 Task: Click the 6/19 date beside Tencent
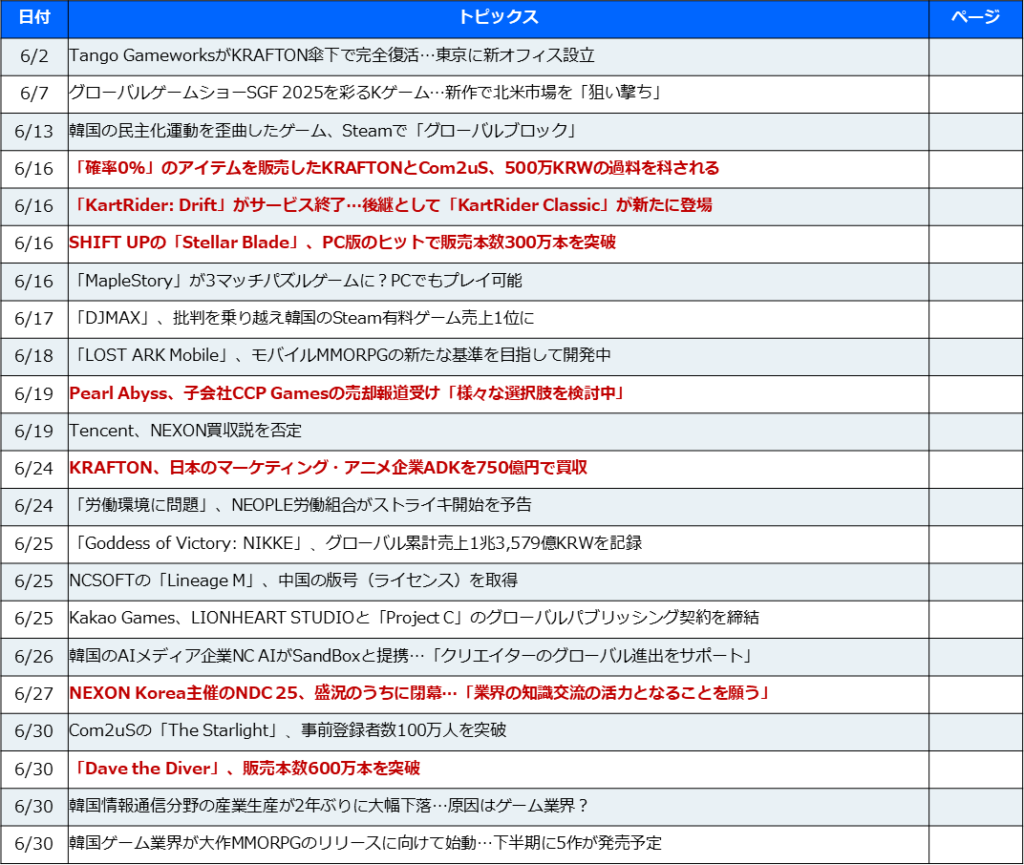[x=34, y=432]
